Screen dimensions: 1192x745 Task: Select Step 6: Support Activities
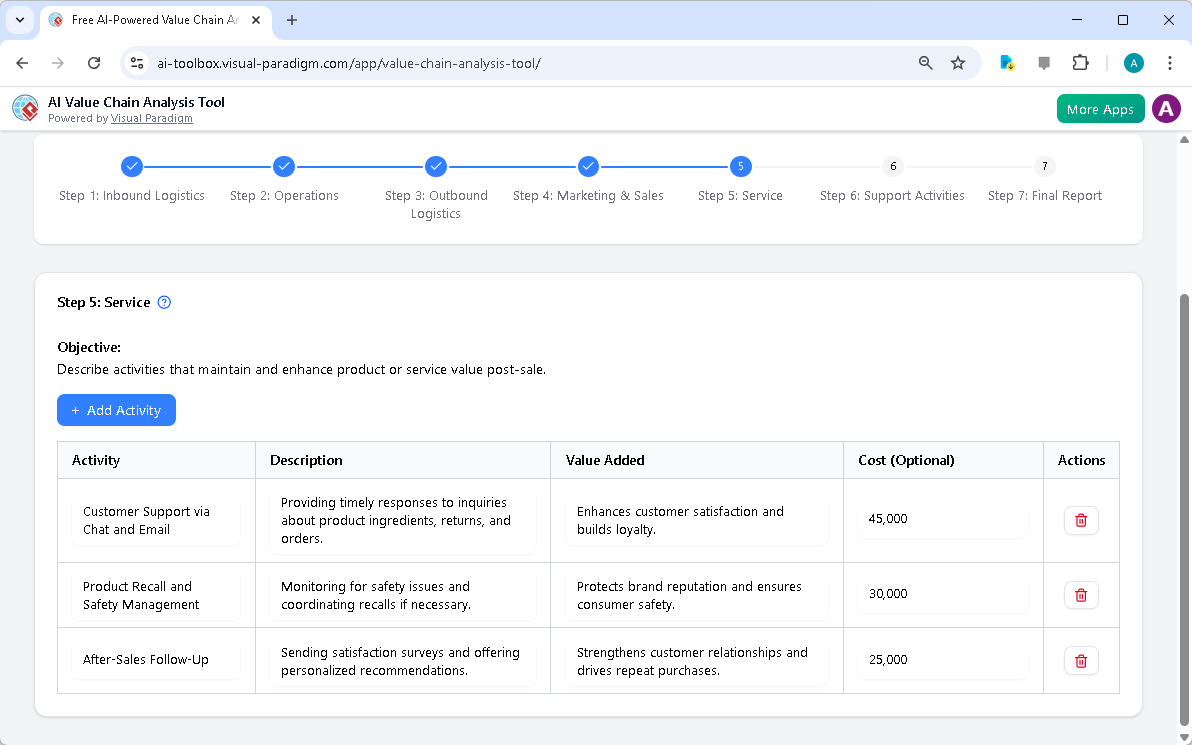(892, 166)
